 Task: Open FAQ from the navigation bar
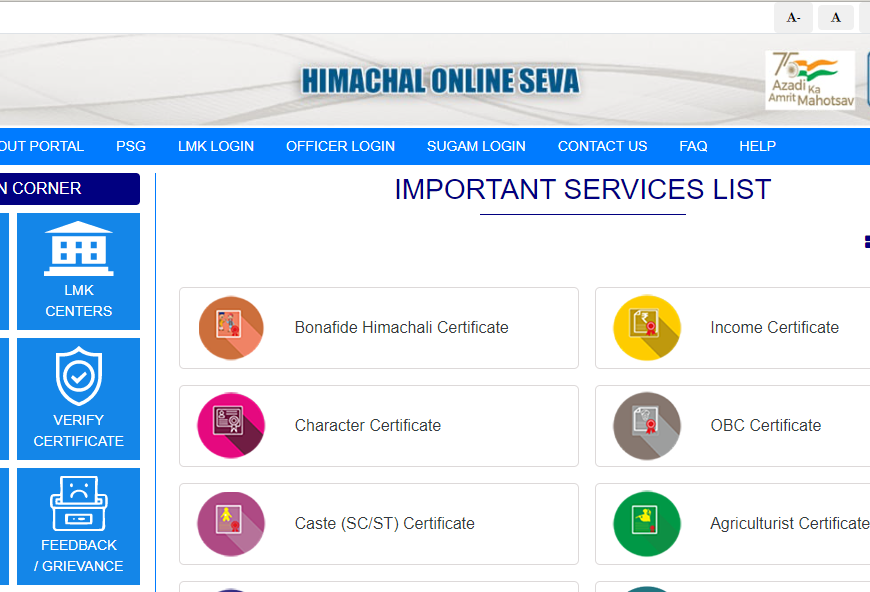click(x=693, y=146)
